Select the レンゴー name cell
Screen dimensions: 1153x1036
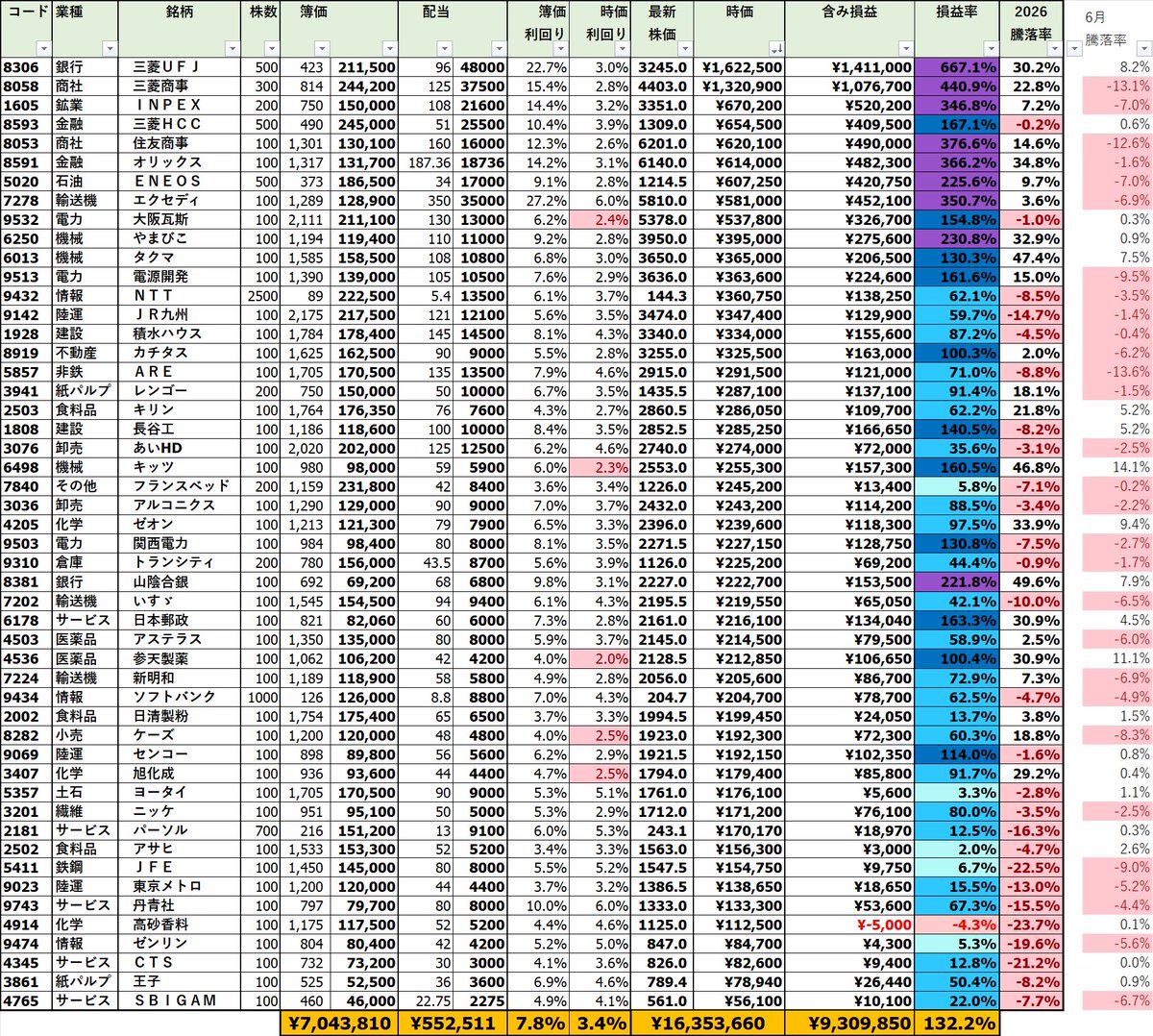point(179,391)
